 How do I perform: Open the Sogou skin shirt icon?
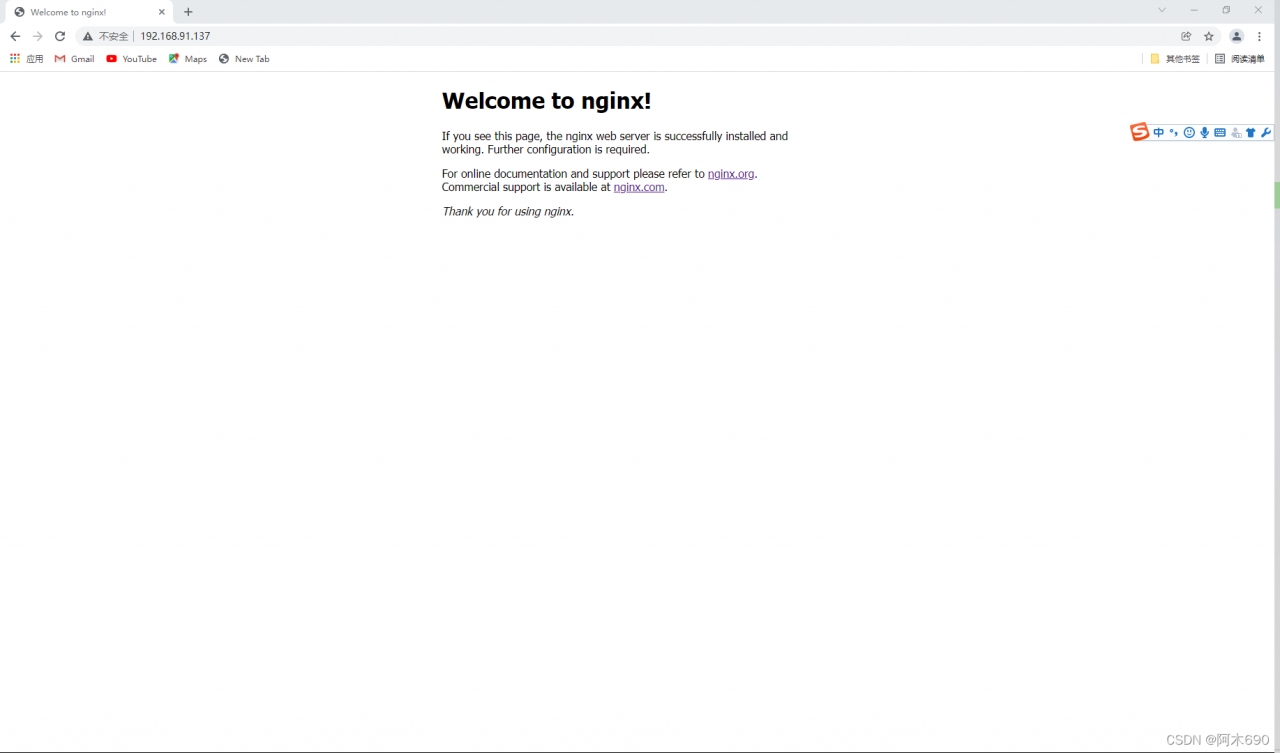point(1251,133)
